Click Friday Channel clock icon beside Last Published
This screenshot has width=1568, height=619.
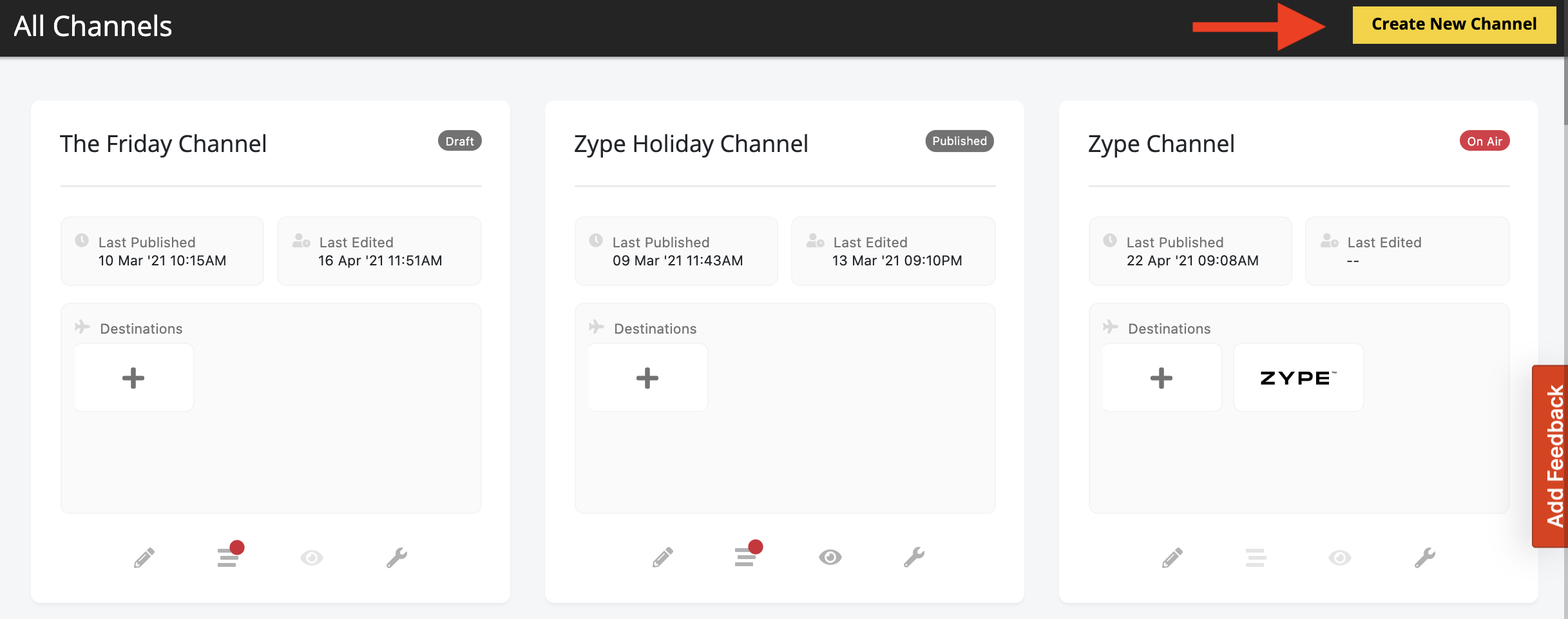(82, 240)
